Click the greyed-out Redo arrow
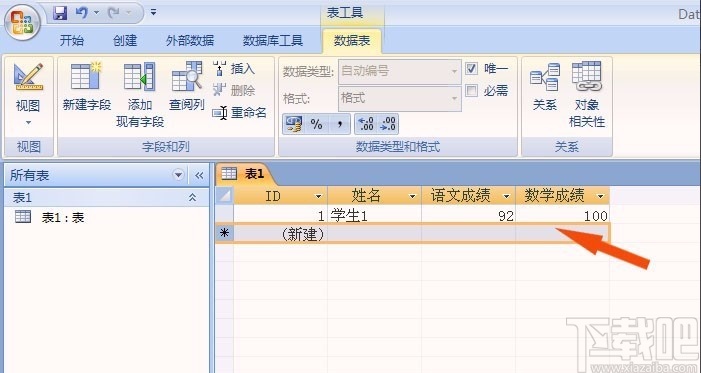 click(114, 13)
